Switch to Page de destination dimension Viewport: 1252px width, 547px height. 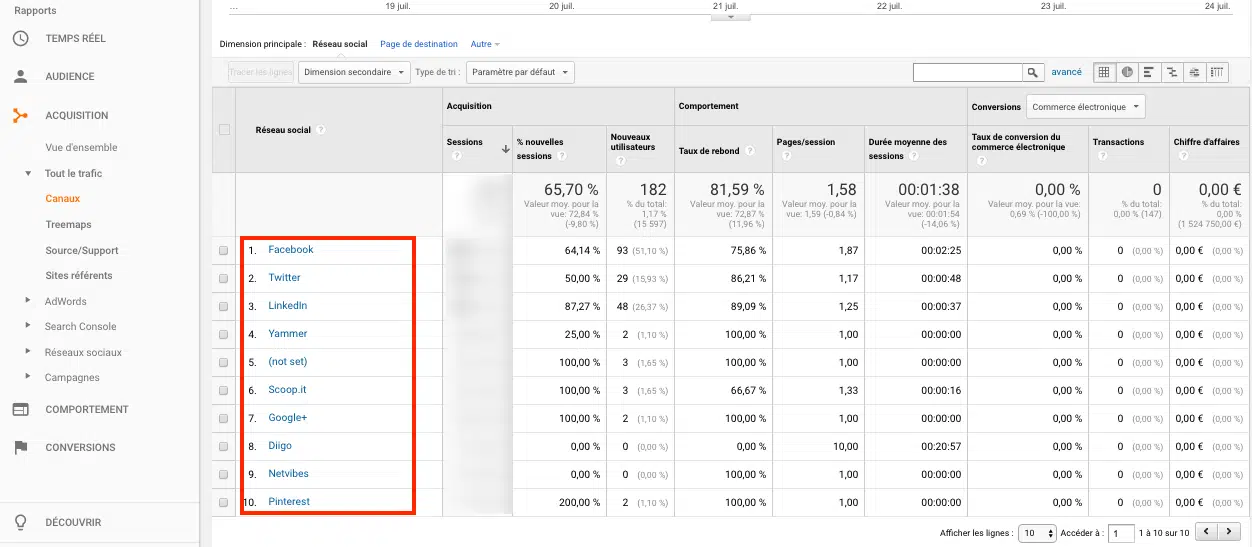click(418, 44)
